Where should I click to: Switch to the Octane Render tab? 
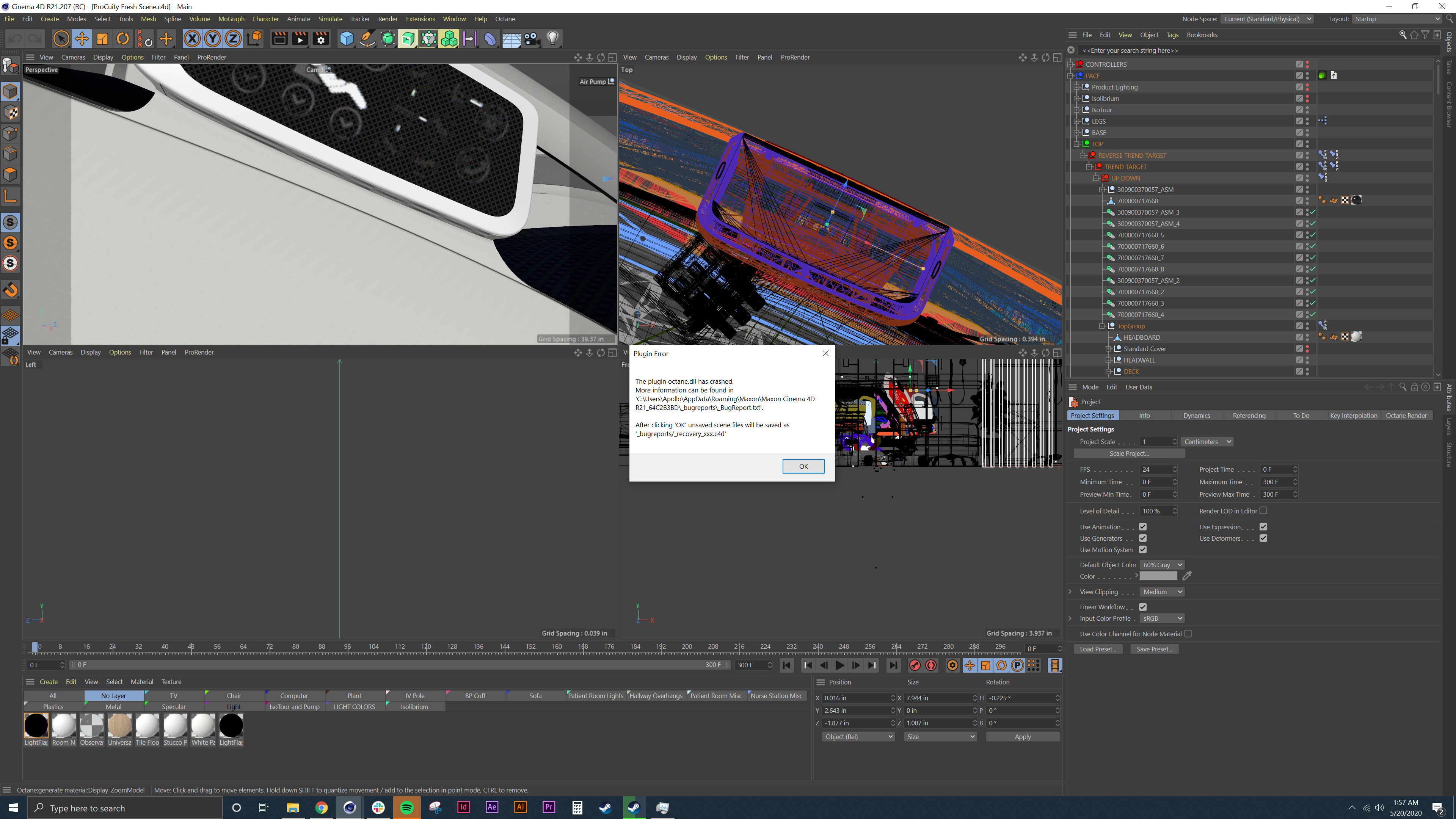click(x=1406, y=416)
